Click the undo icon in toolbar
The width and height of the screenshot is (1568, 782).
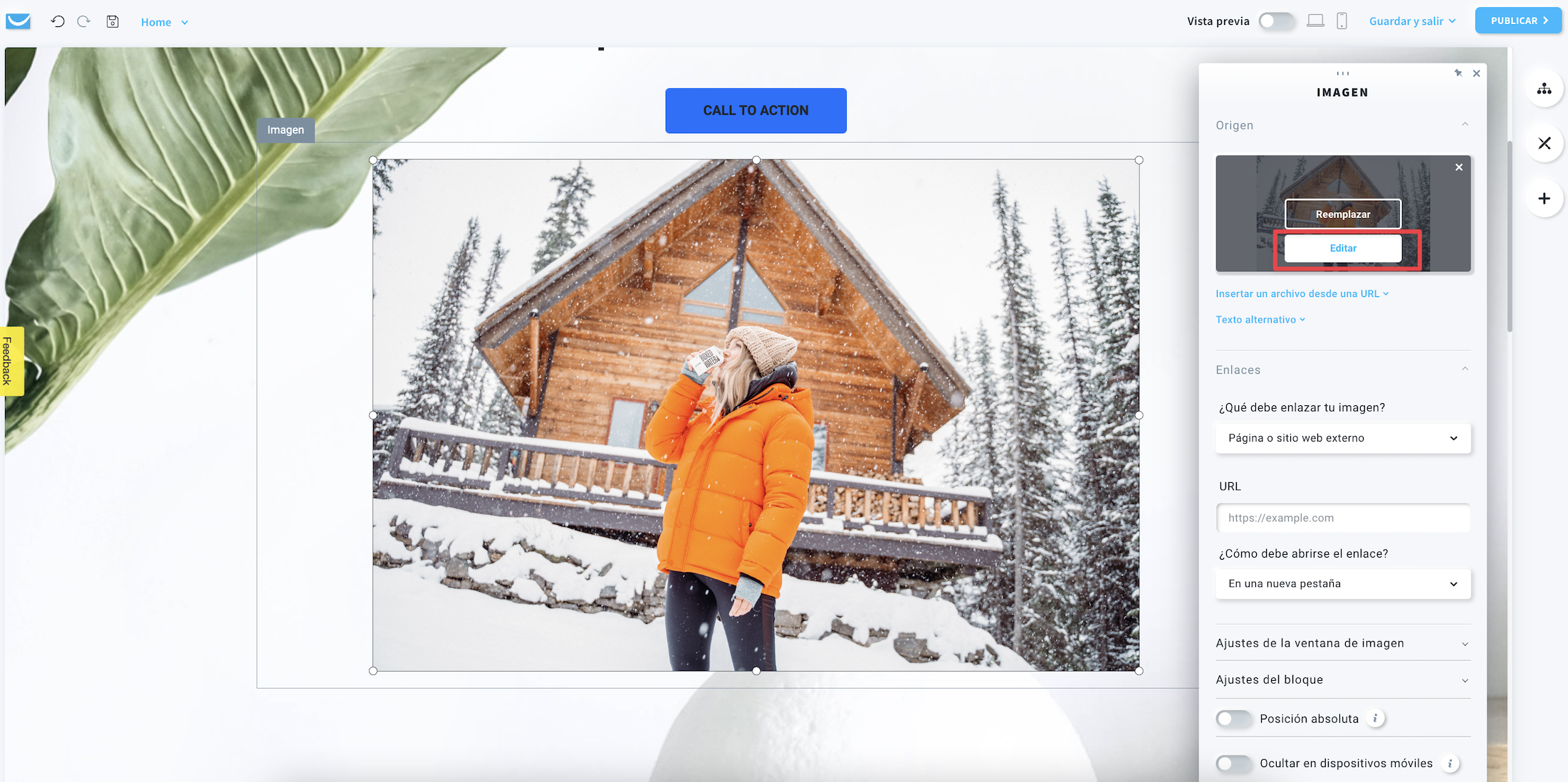click(x=57, y=21)
